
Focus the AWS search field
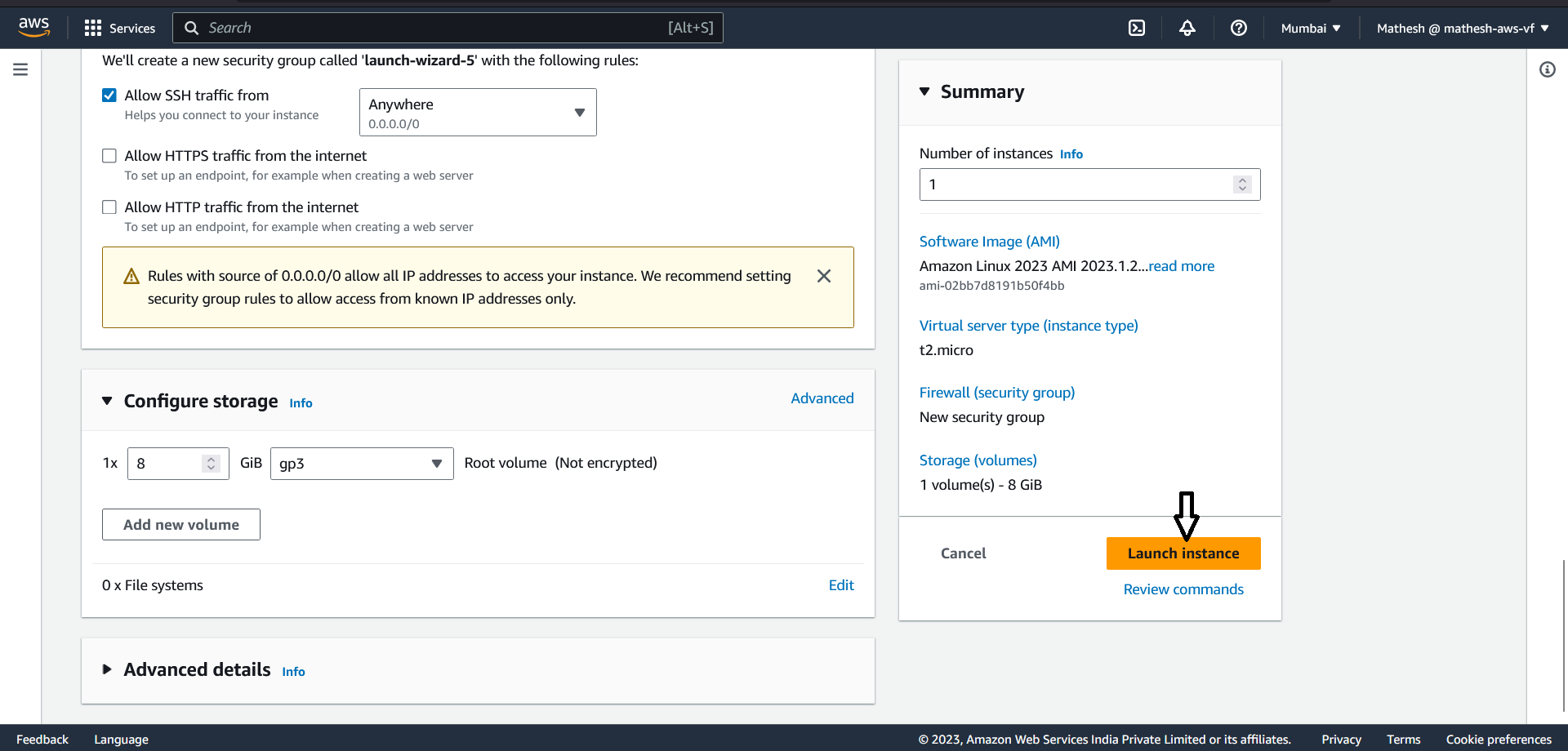[x=448, y=28]
